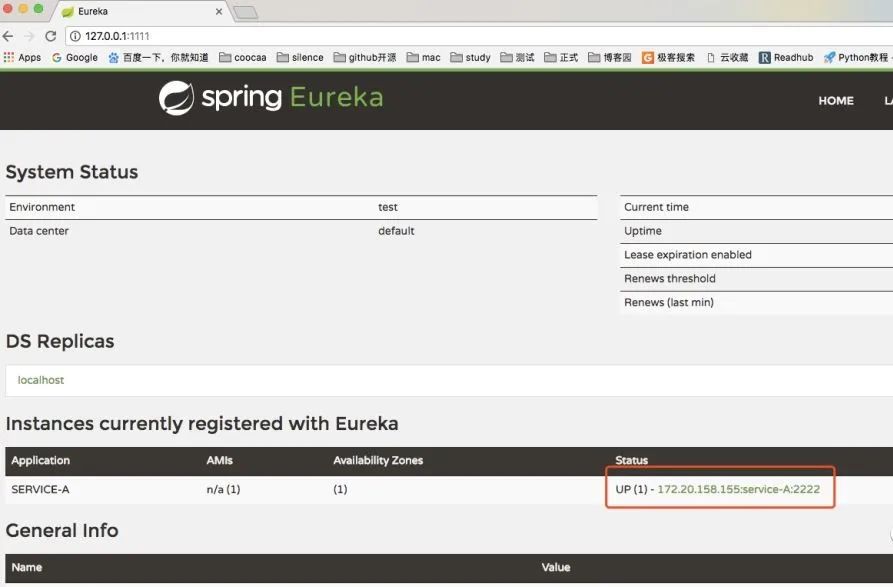Click the Application column header
Viewport: 893px width, 587px height.
click(40, 461)
